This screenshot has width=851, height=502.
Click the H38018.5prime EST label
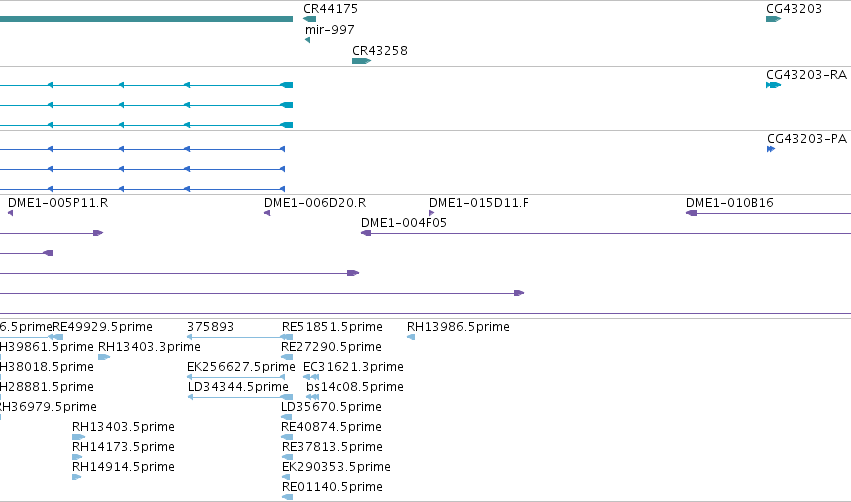[47, 367]
